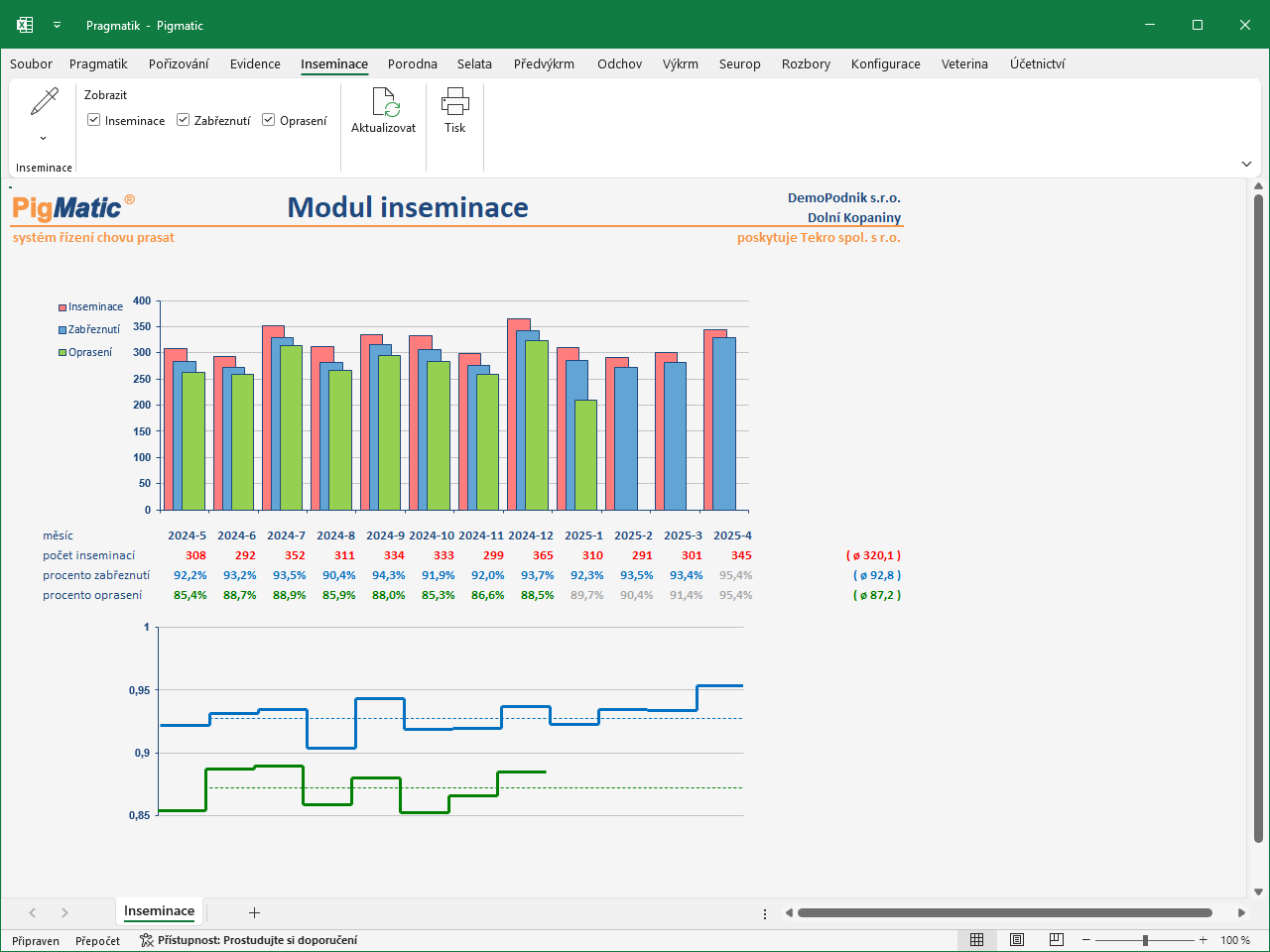Click next sheet navigation arrow
Image resolution: width=1270 pixels, height=952 pixels.
tap(64, 912)
